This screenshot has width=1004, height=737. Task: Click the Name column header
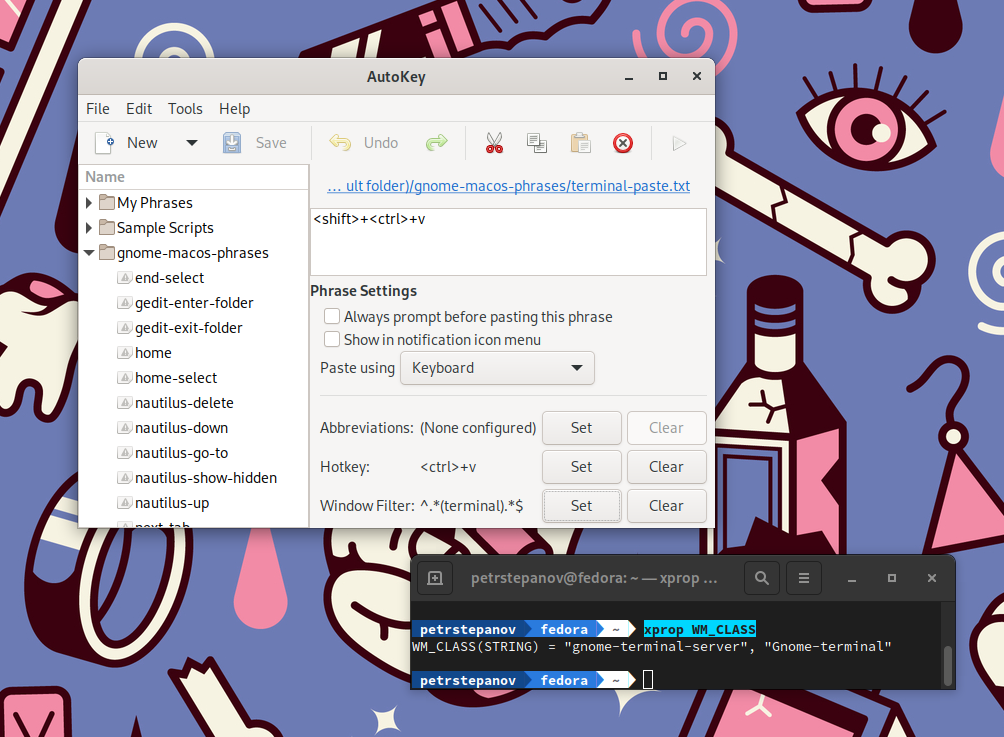[x=193, y=177]
